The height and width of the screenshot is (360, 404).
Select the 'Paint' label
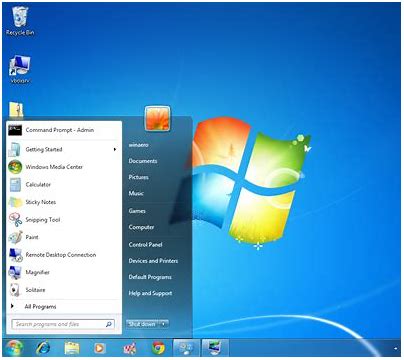pyautogui.click(x=32, y=237)
